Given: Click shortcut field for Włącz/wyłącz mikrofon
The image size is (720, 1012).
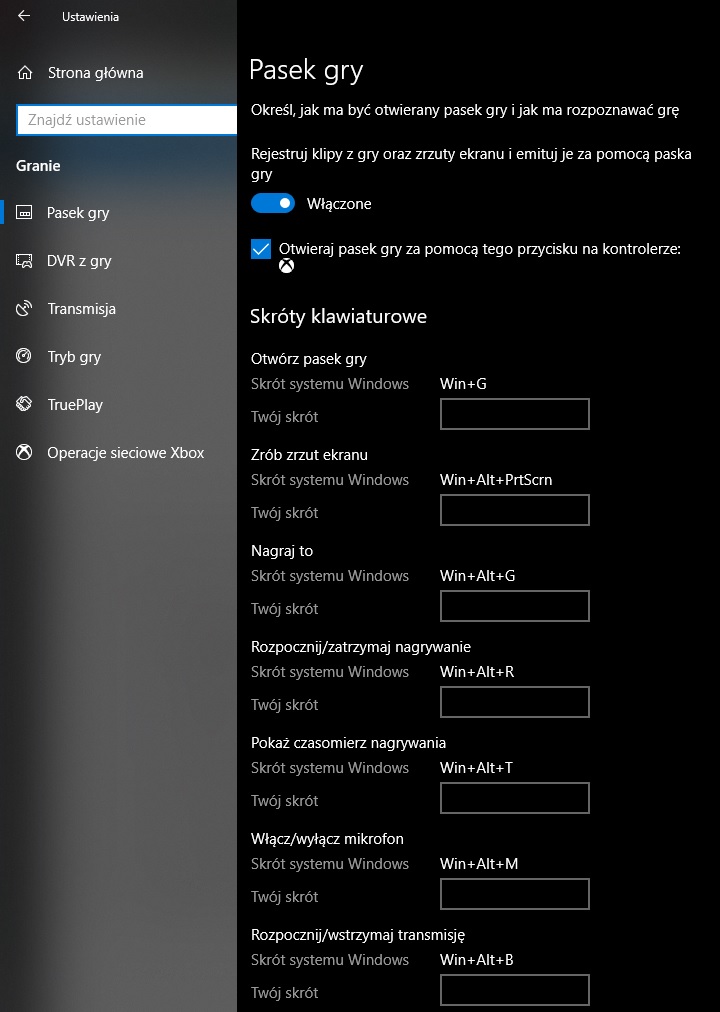Looking at the screenshot, I should point(514,894).
